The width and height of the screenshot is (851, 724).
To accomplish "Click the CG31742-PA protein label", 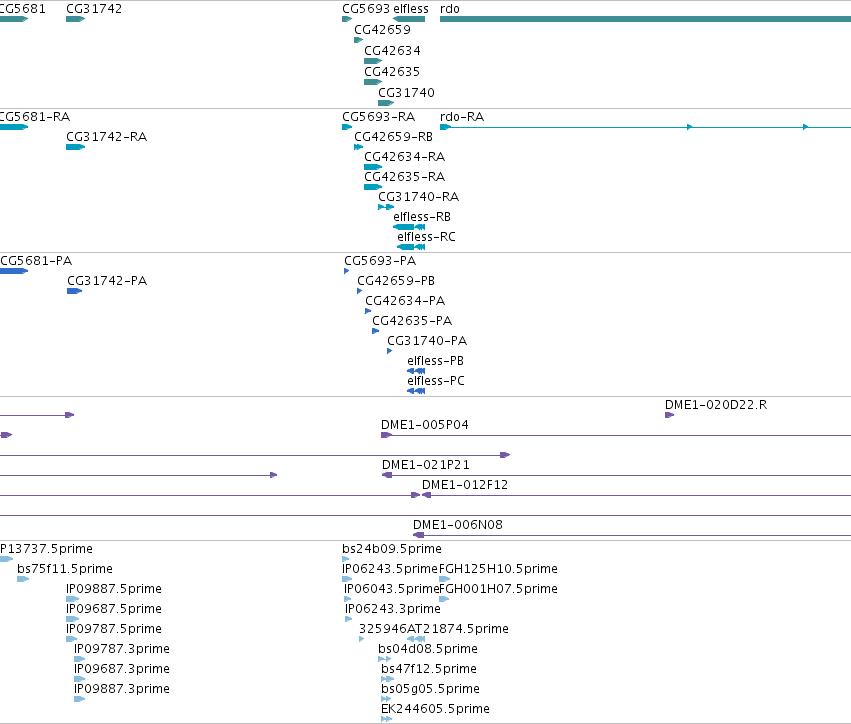I will [x=107, y=281].
